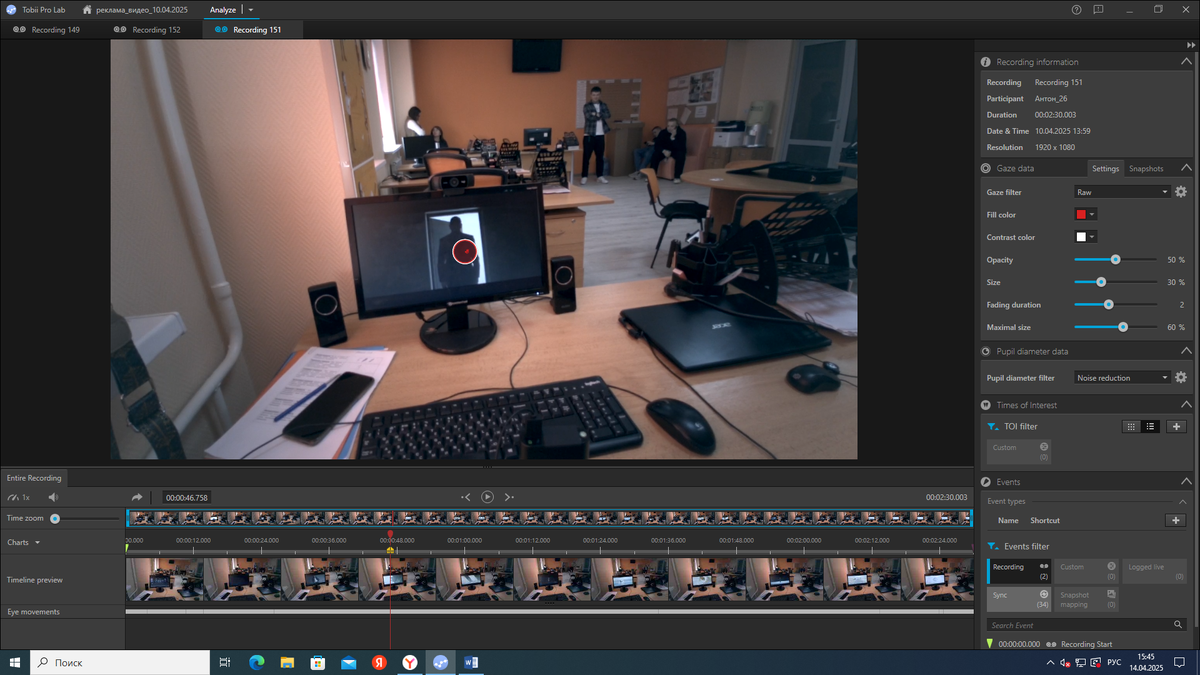The image size is (1200, 675).
Task: Open the Gaze filter Raw dropdown
Action: click(x=1122, y=192)
